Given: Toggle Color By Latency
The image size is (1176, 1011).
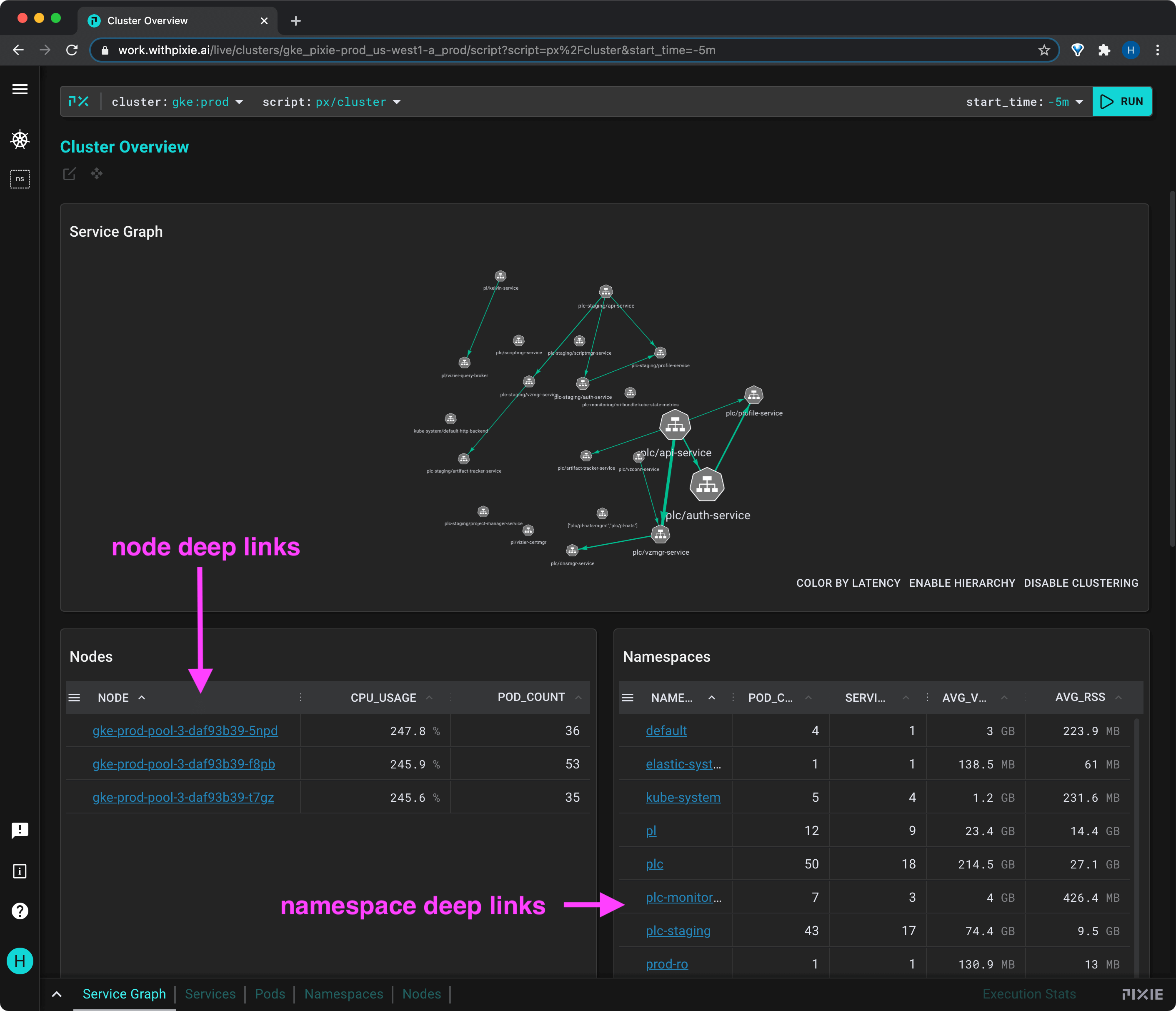Looking at the screenshot, I should [x=848, y=583].
